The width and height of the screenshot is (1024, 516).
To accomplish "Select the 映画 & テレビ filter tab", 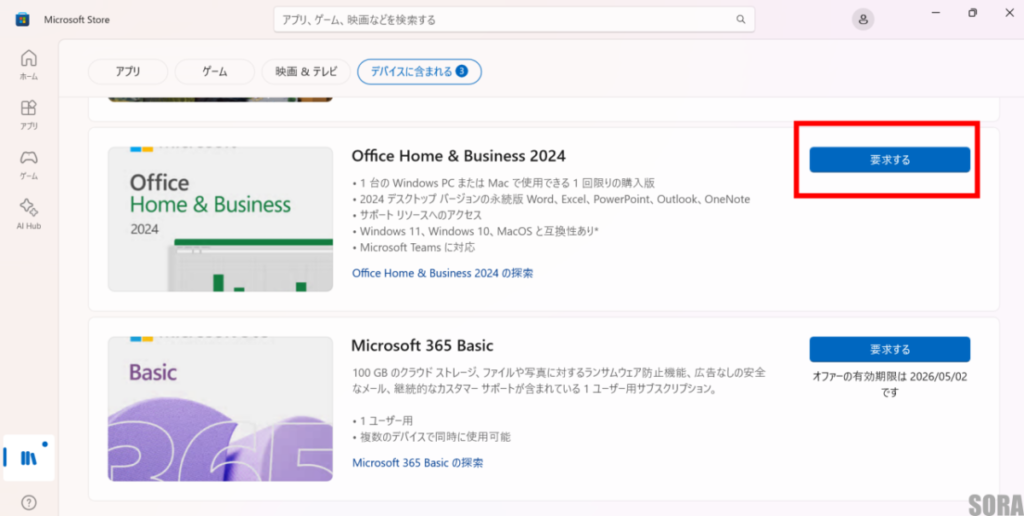I will (306, 72).
